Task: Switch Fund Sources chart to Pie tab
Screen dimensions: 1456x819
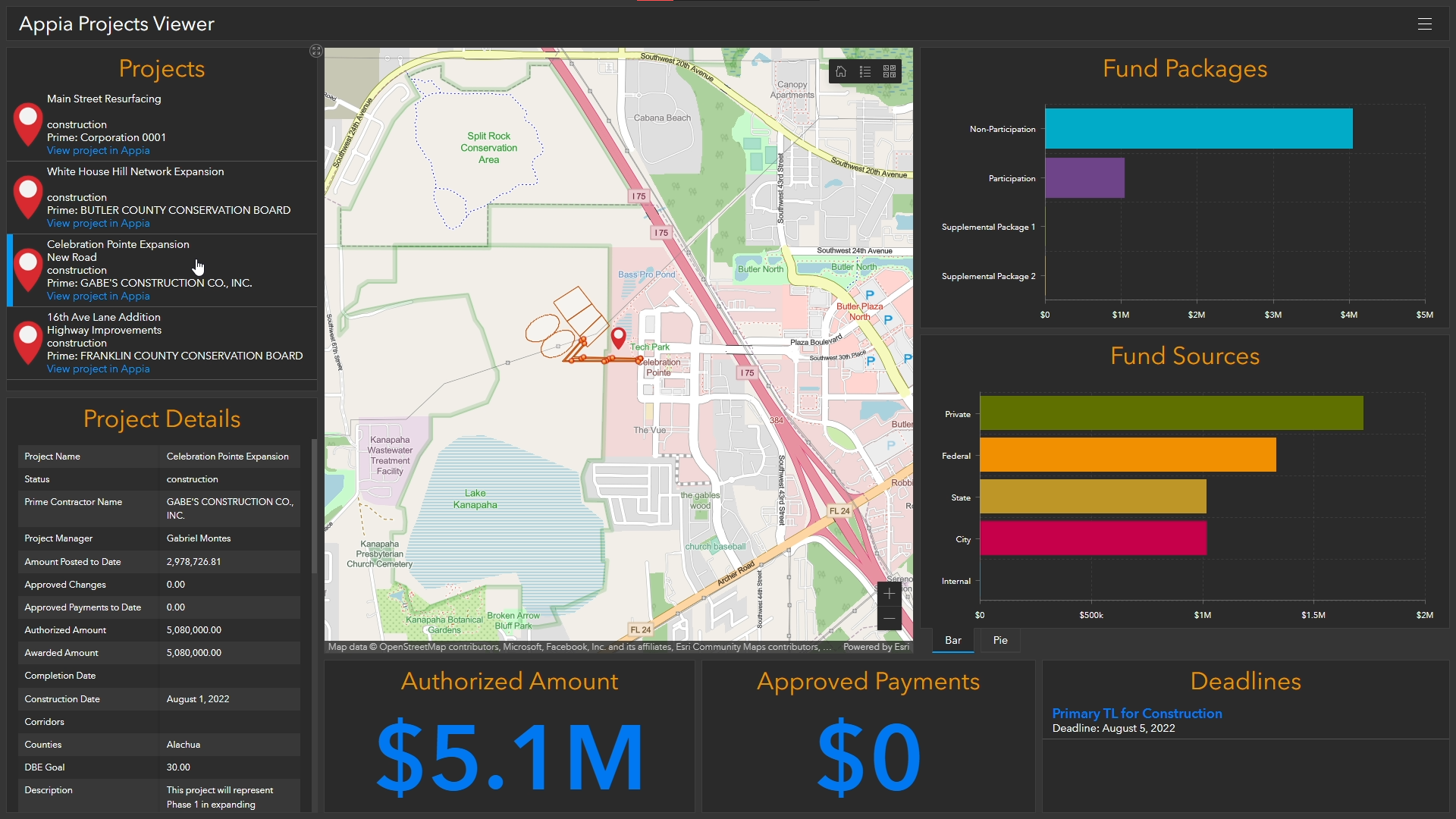Action: (x=999, y=640)
